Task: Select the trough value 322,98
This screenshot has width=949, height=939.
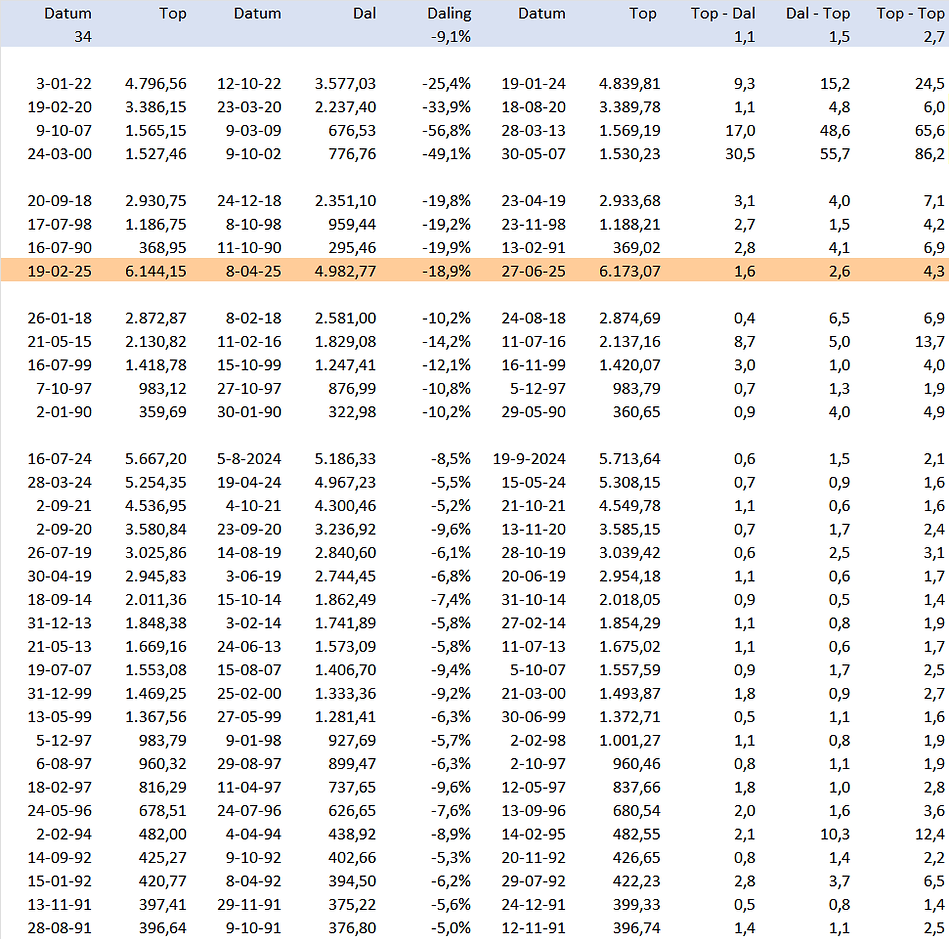Action: [x=352, y=412]
